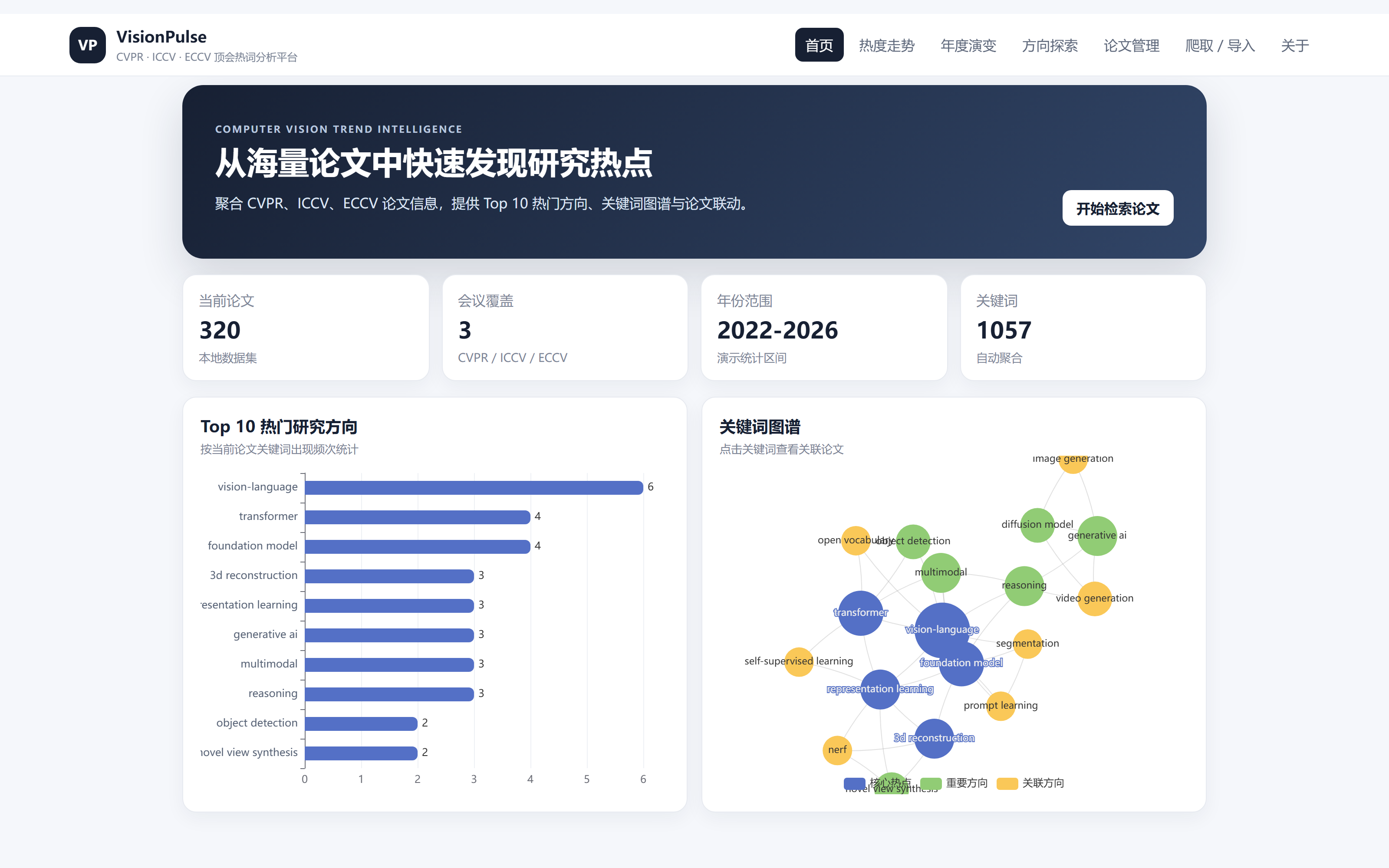This screenshot has height=868, width=1389.
Task: Click the vision-language bar in chart
Action: click(x=474, y=487)
